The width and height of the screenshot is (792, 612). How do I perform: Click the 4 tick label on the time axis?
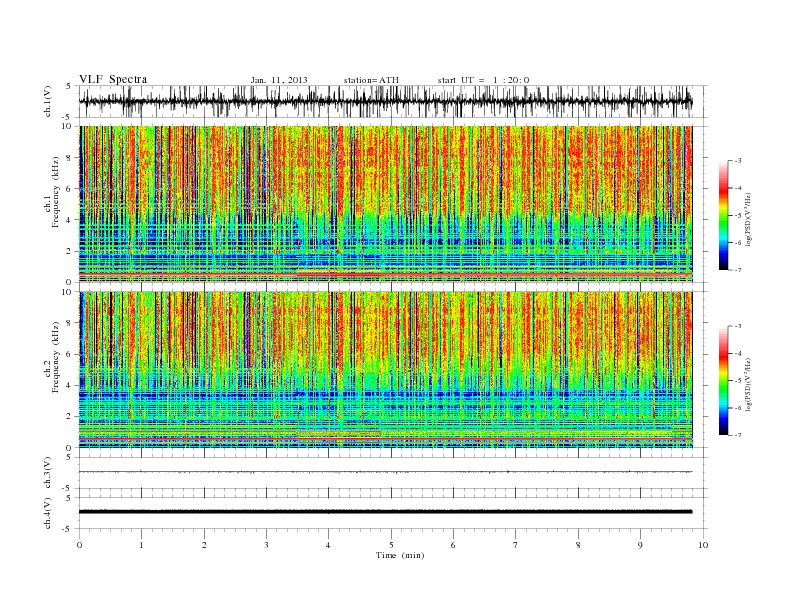point(329,545)
